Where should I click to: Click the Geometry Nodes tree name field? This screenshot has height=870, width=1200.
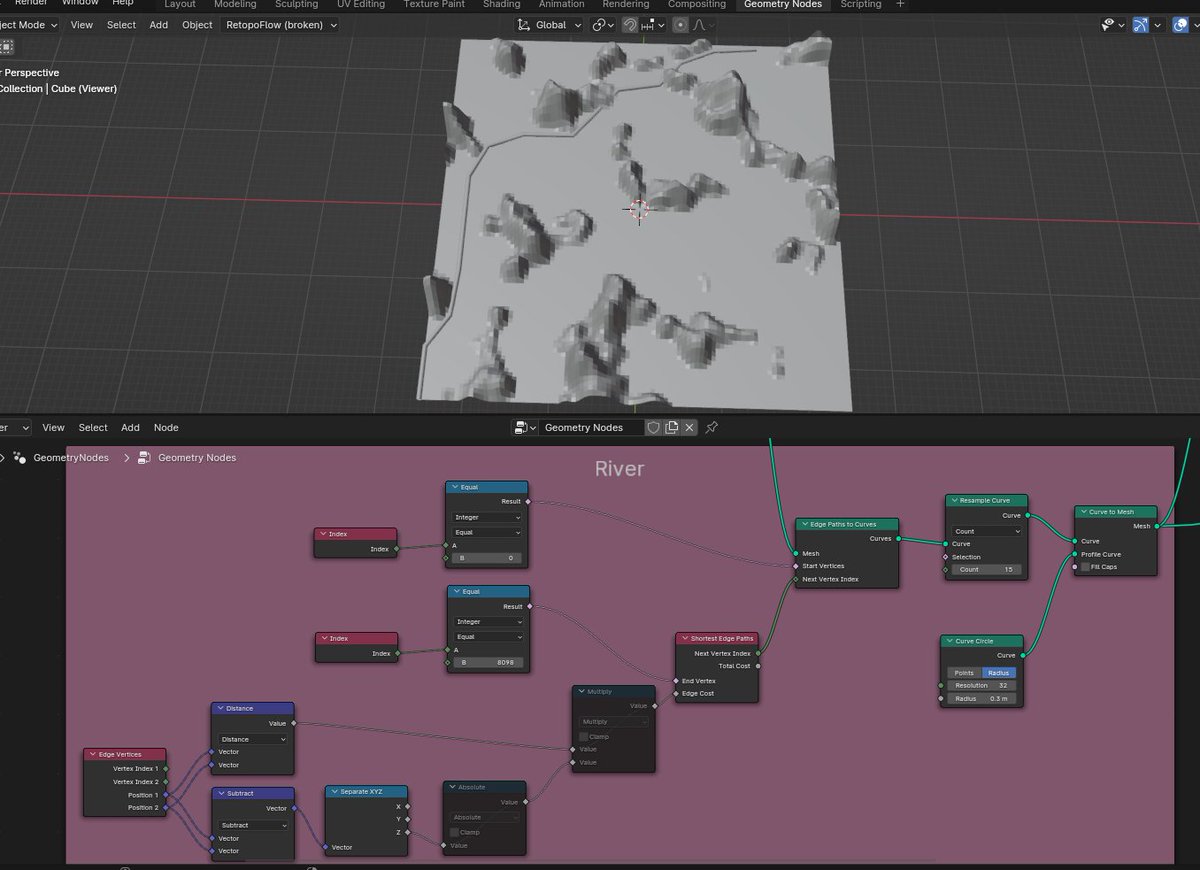click(x=591, y=428)
